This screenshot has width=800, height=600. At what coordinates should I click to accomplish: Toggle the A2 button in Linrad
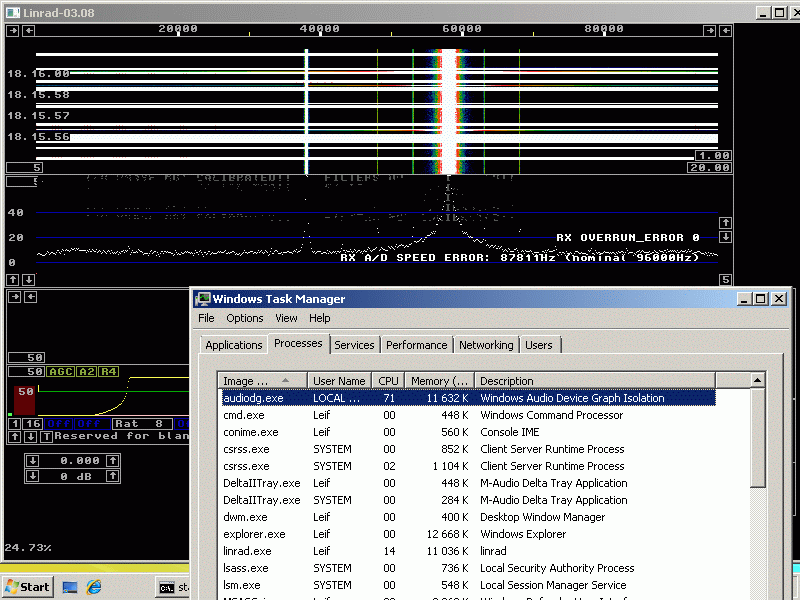(86, 371)
